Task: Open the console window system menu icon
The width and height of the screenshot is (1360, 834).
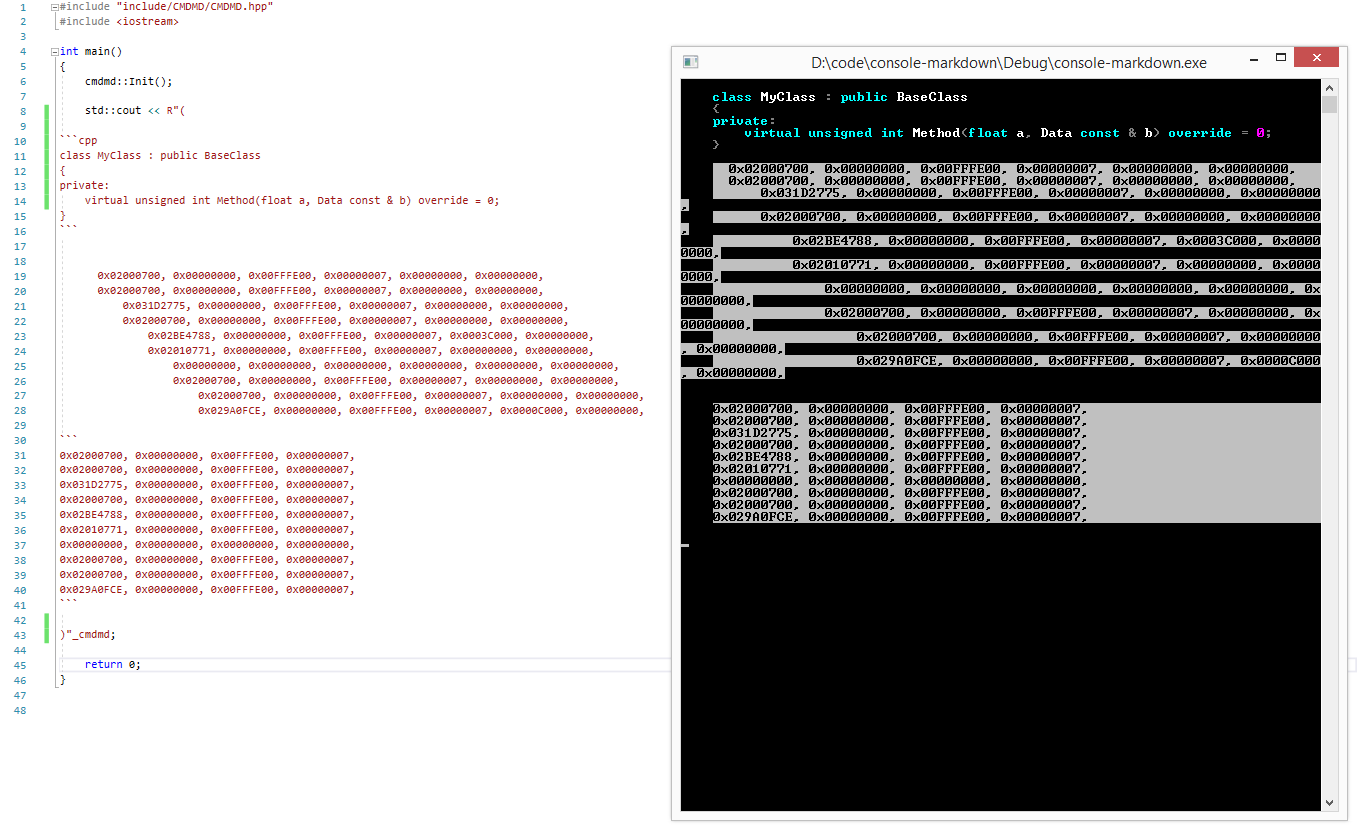Action: pyautogui.click(x=690, y=62)
